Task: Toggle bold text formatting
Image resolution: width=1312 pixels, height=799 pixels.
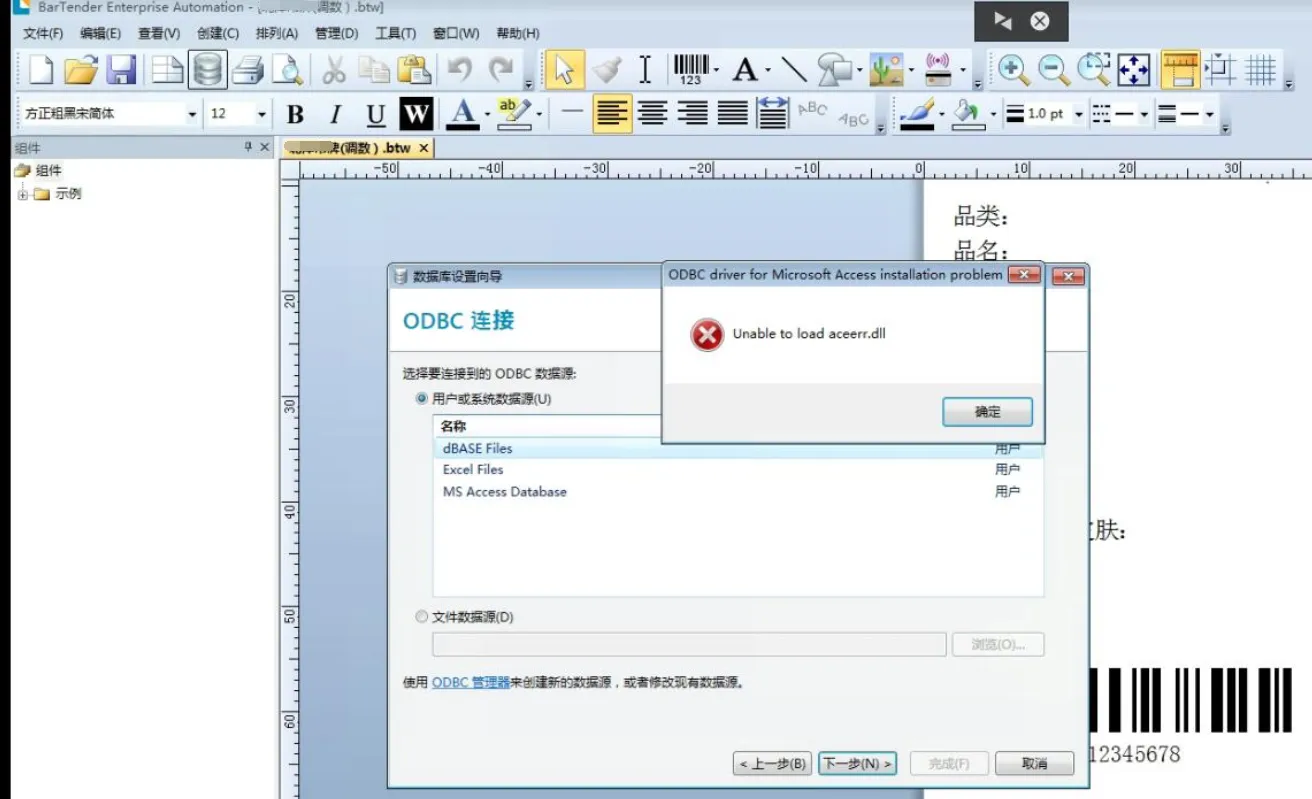Action: click(x=295, y=114)
